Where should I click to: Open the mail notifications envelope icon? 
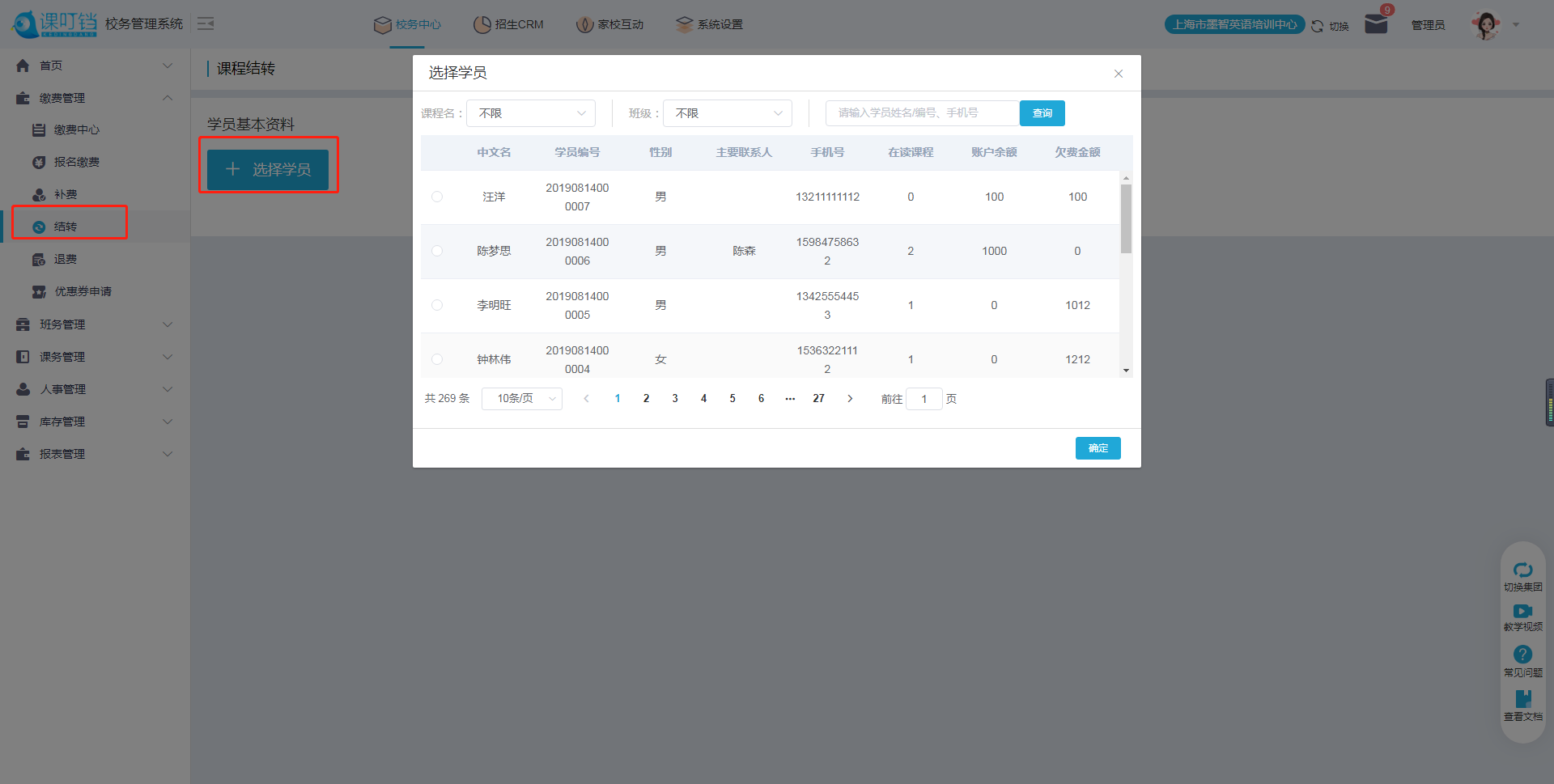[x=1376, y=24]
